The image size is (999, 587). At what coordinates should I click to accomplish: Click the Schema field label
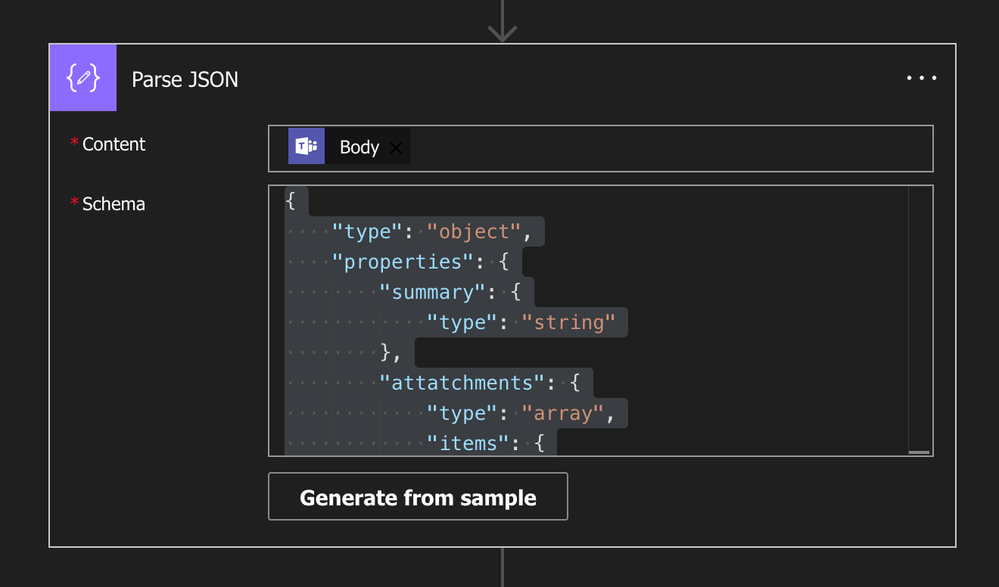tap(113, 204)
